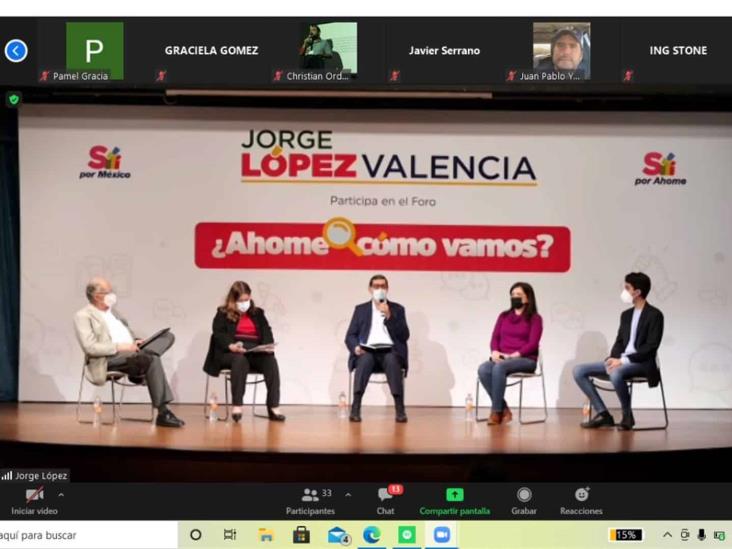Click muted mic icon on GRACIELA GOMEZ tile

[162, 76]
